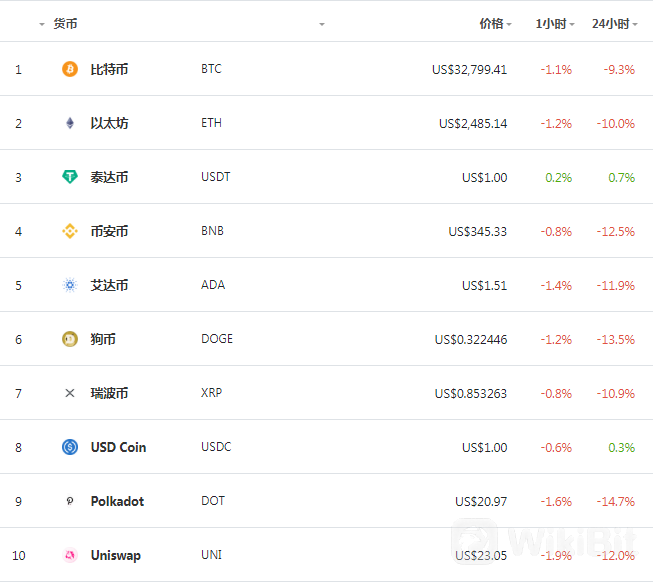
Task: Open the Polkadot coin link
Action: coord(117,501)
